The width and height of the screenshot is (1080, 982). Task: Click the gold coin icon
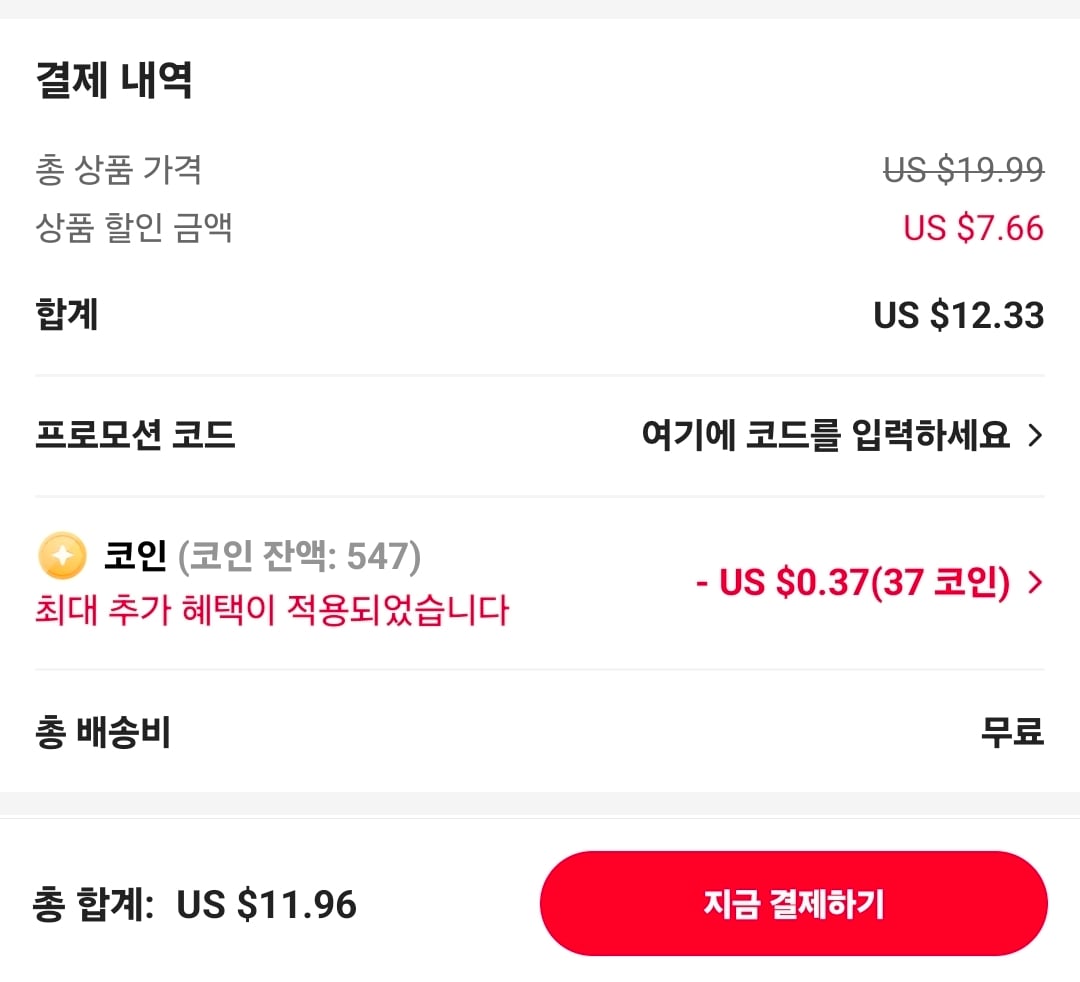click(x=61, y=557)
